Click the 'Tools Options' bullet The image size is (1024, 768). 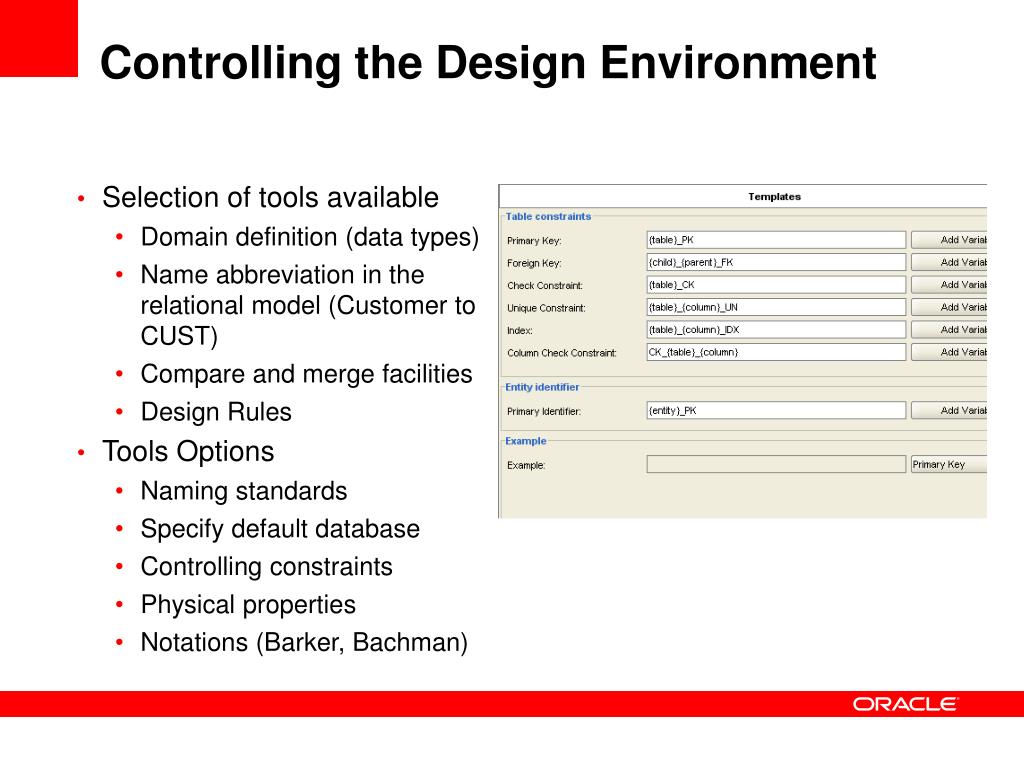tap(188, 452)
